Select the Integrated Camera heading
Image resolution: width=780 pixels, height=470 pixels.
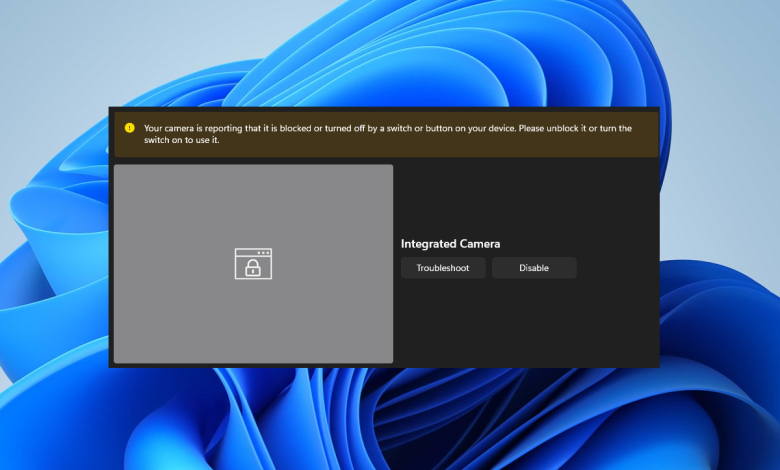coord(450,244)
